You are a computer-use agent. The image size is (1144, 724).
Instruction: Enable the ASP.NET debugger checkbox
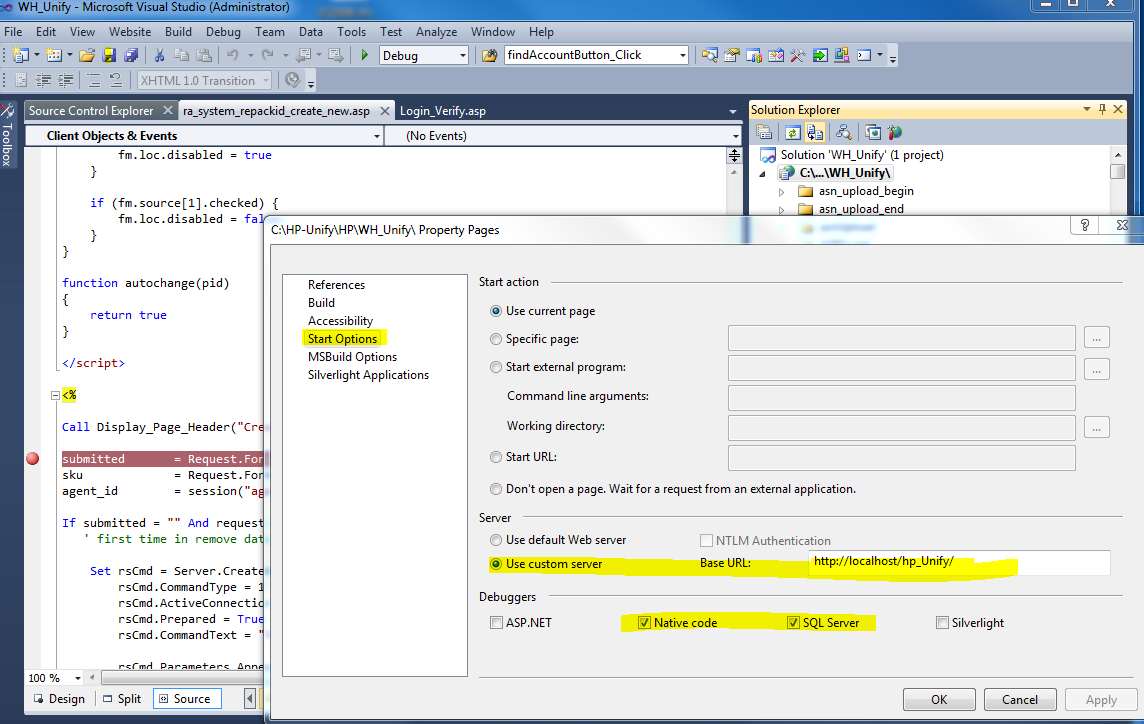tap(496, 622)
